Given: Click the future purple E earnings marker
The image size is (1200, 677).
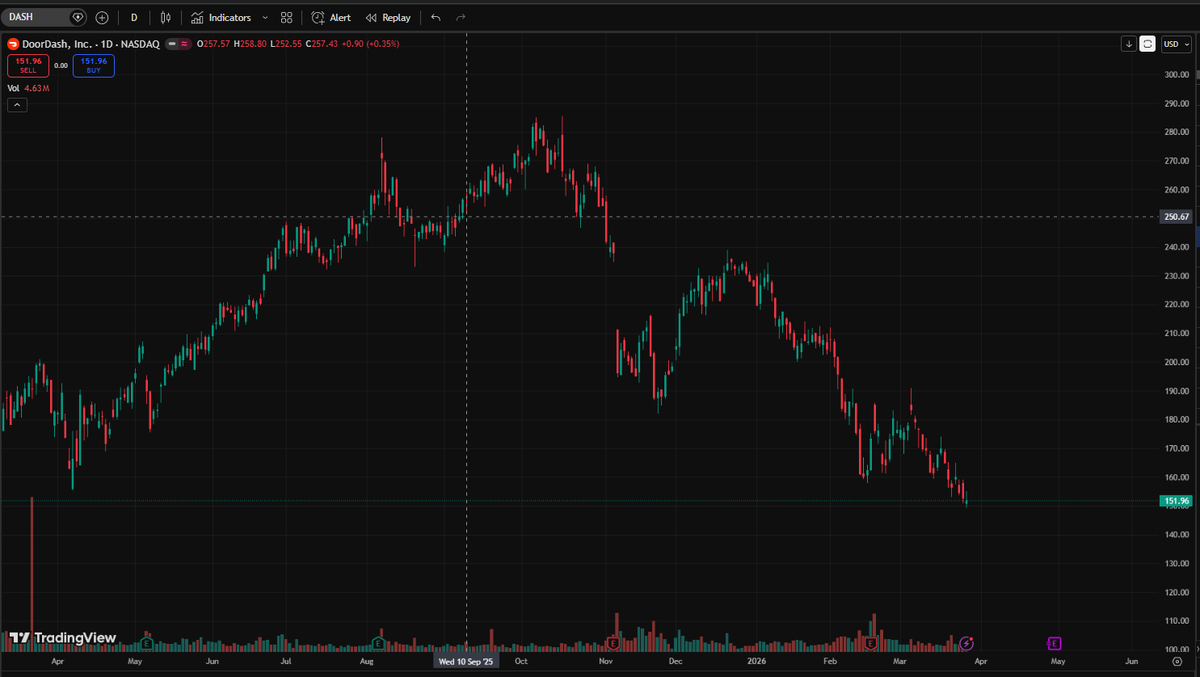Looking at the screenshot, I should point(1054,643).
